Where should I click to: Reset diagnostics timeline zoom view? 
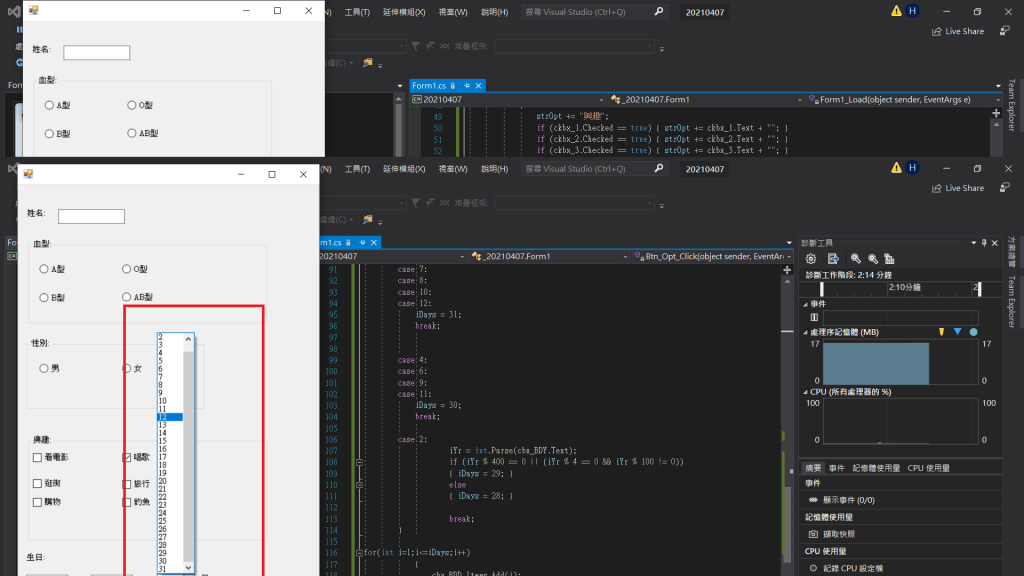tap(889, 259)
